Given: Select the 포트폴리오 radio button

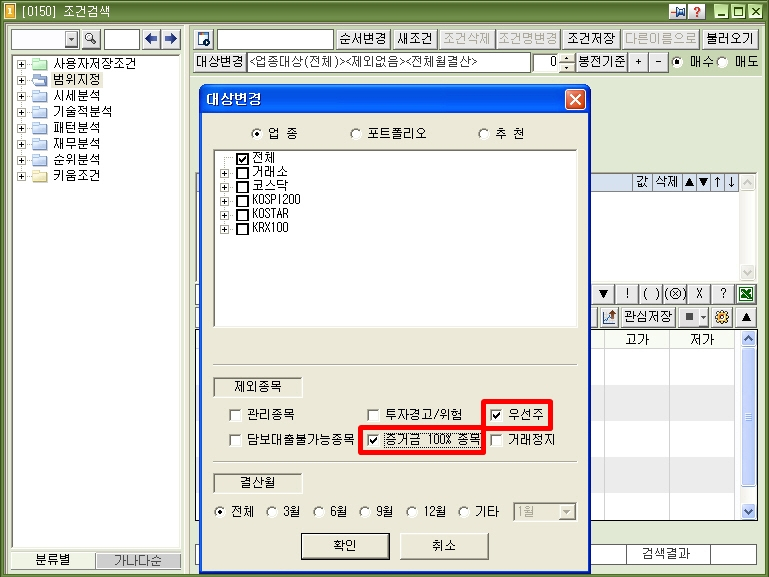Looking at the screenshot, I should click(356, 133).
